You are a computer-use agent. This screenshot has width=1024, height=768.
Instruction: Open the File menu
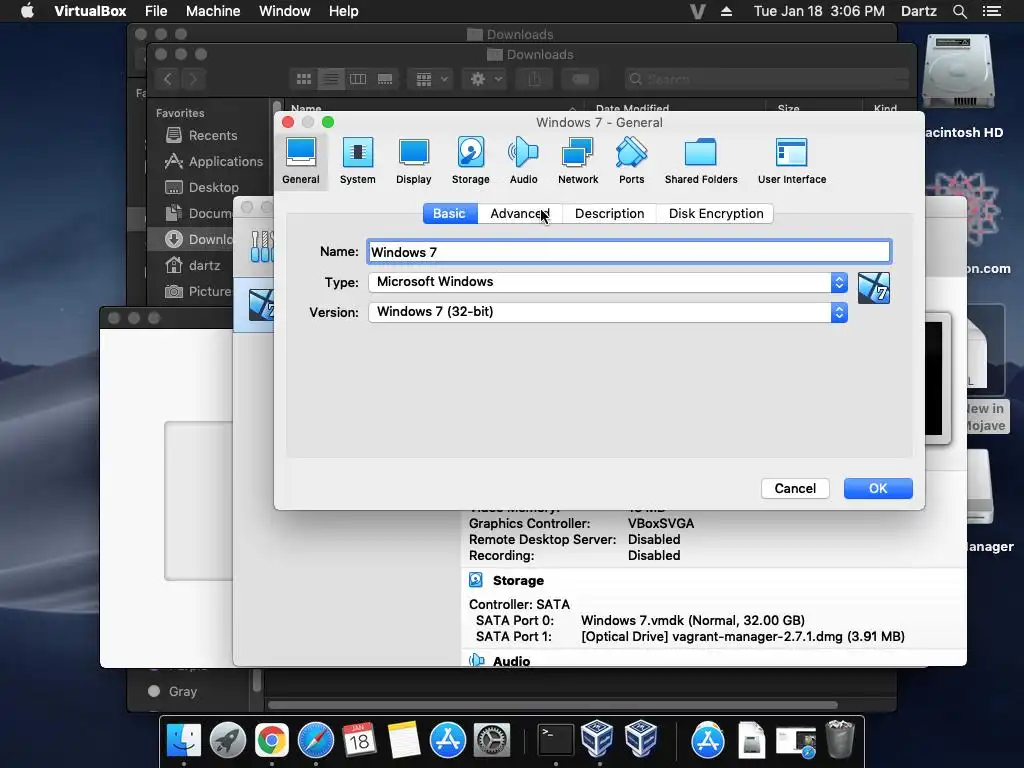[156, 11]
